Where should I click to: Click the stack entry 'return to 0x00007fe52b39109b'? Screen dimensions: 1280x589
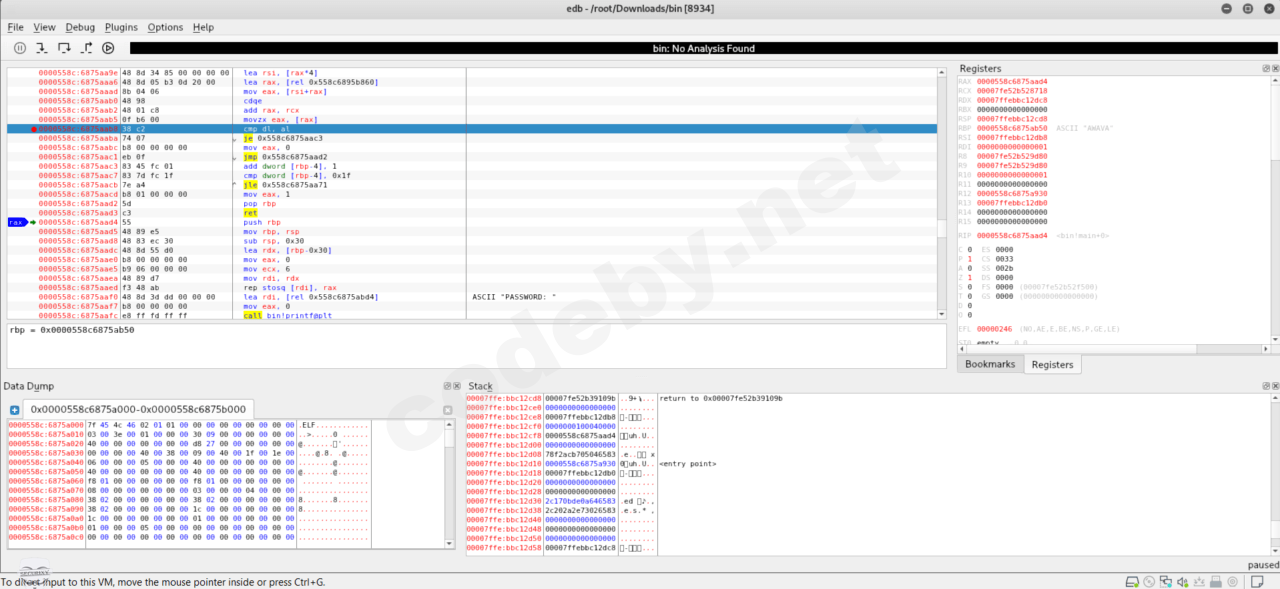click(720, 398)
